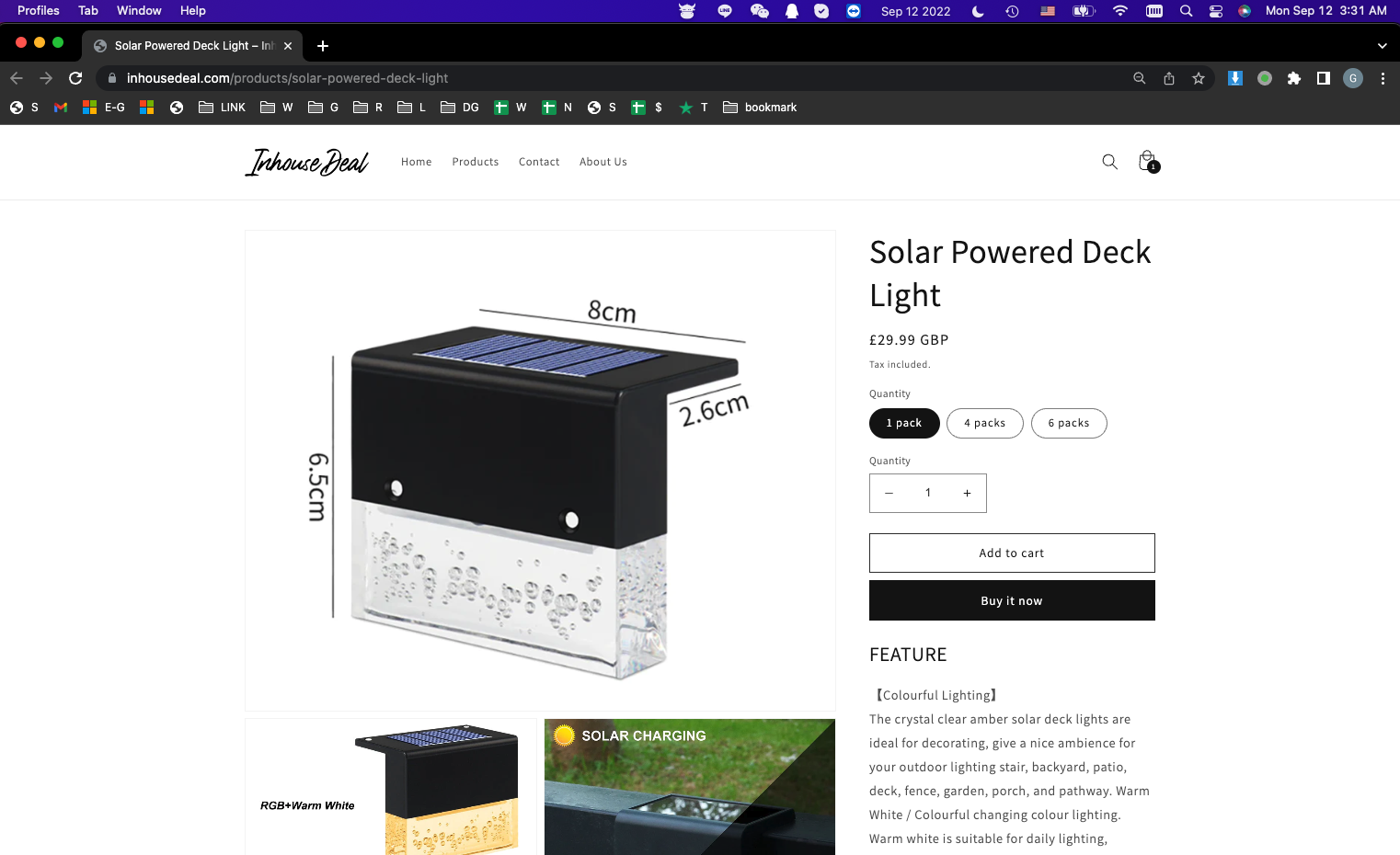The height and width of the screenshot is (855, 1400).
Task: Open the shopping cart icon
Action: click(x=1148, y=162)
